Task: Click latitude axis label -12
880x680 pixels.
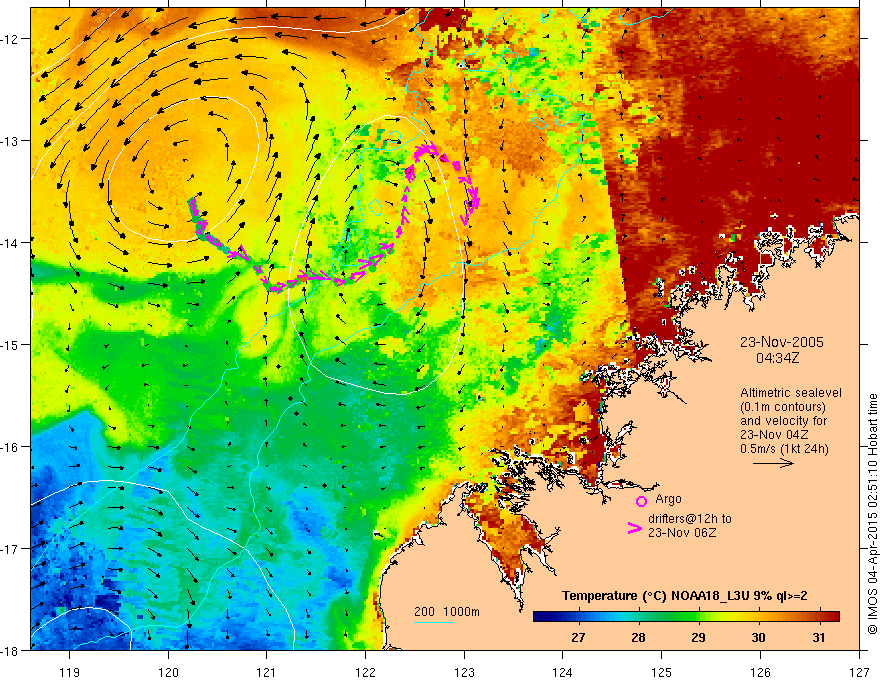Action: (10, 39)
